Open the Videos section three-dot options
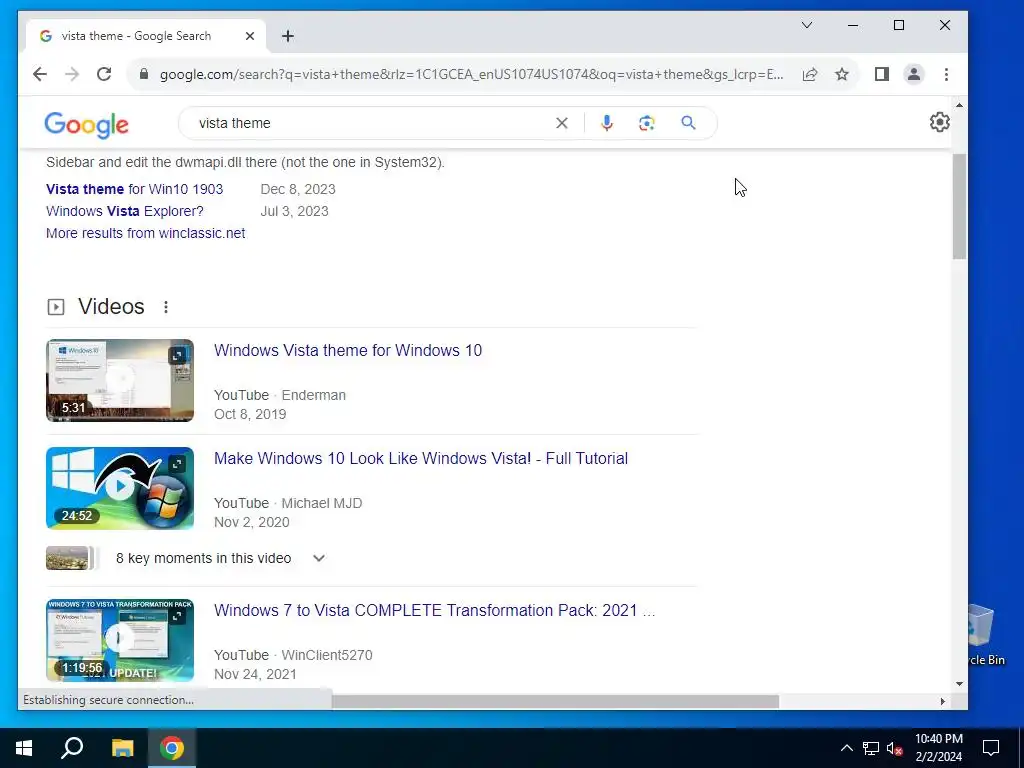 tap(166, 307)
